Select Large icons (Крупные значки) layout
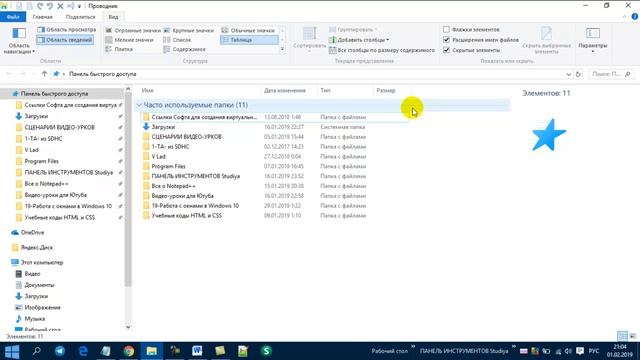 pos(189,31)
